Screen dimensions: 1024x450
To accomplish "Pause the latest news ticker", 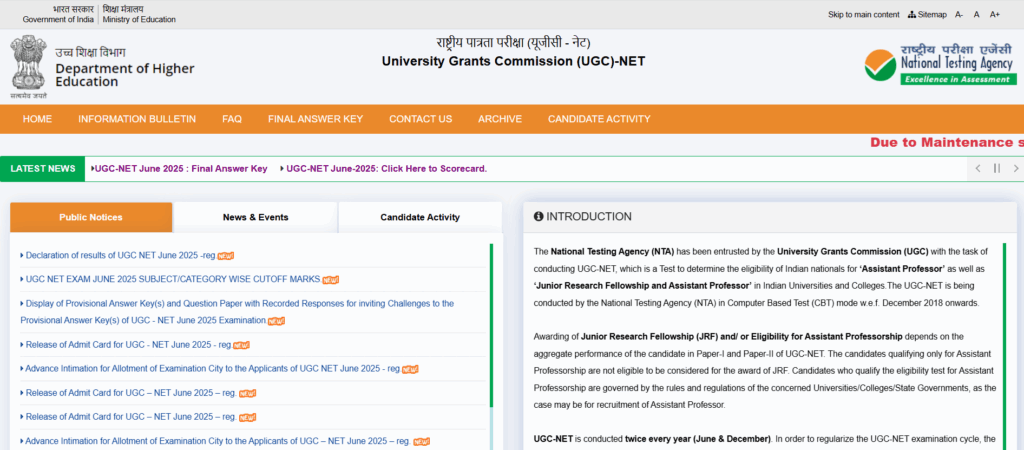I will 996,169.
